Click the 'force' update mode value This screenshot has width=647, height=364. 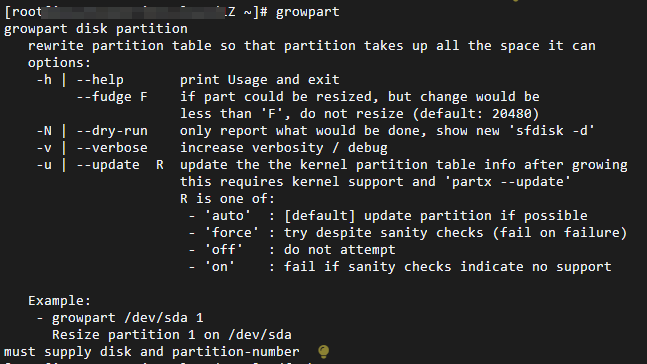point(232,233)
